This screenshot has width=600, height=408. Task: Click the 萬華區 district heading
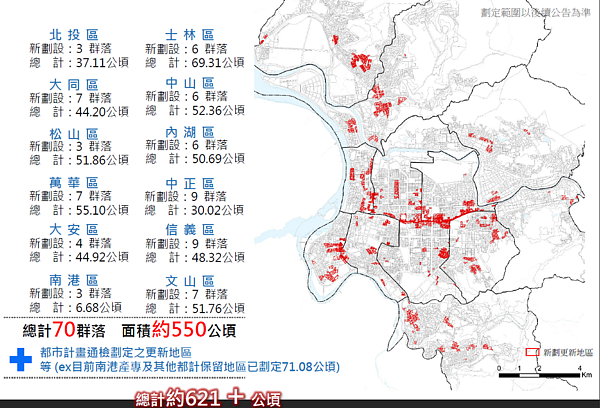point(74,183)
